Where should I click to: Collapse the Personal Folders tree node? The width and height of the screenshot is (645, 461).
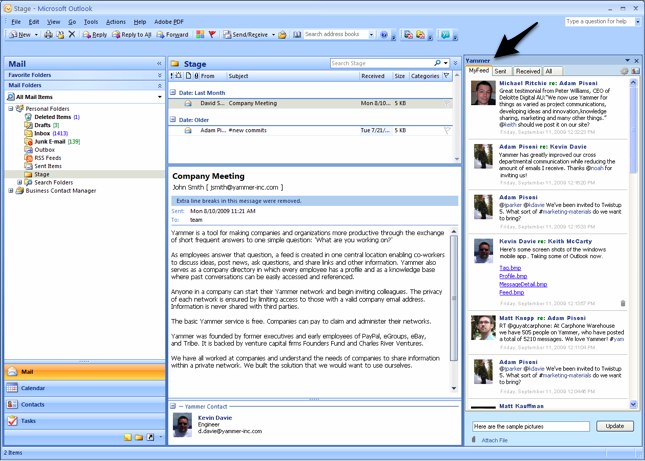11,109
